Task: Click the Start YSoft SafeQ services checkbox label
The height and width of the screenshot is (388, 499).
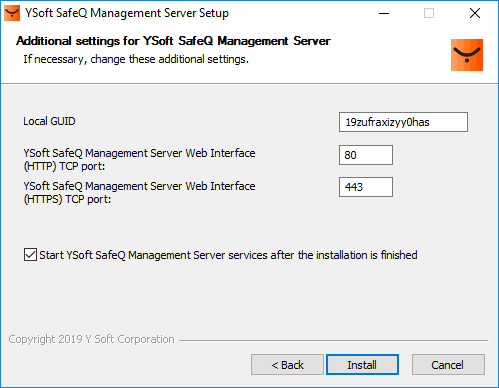Action: pos(228,255)
